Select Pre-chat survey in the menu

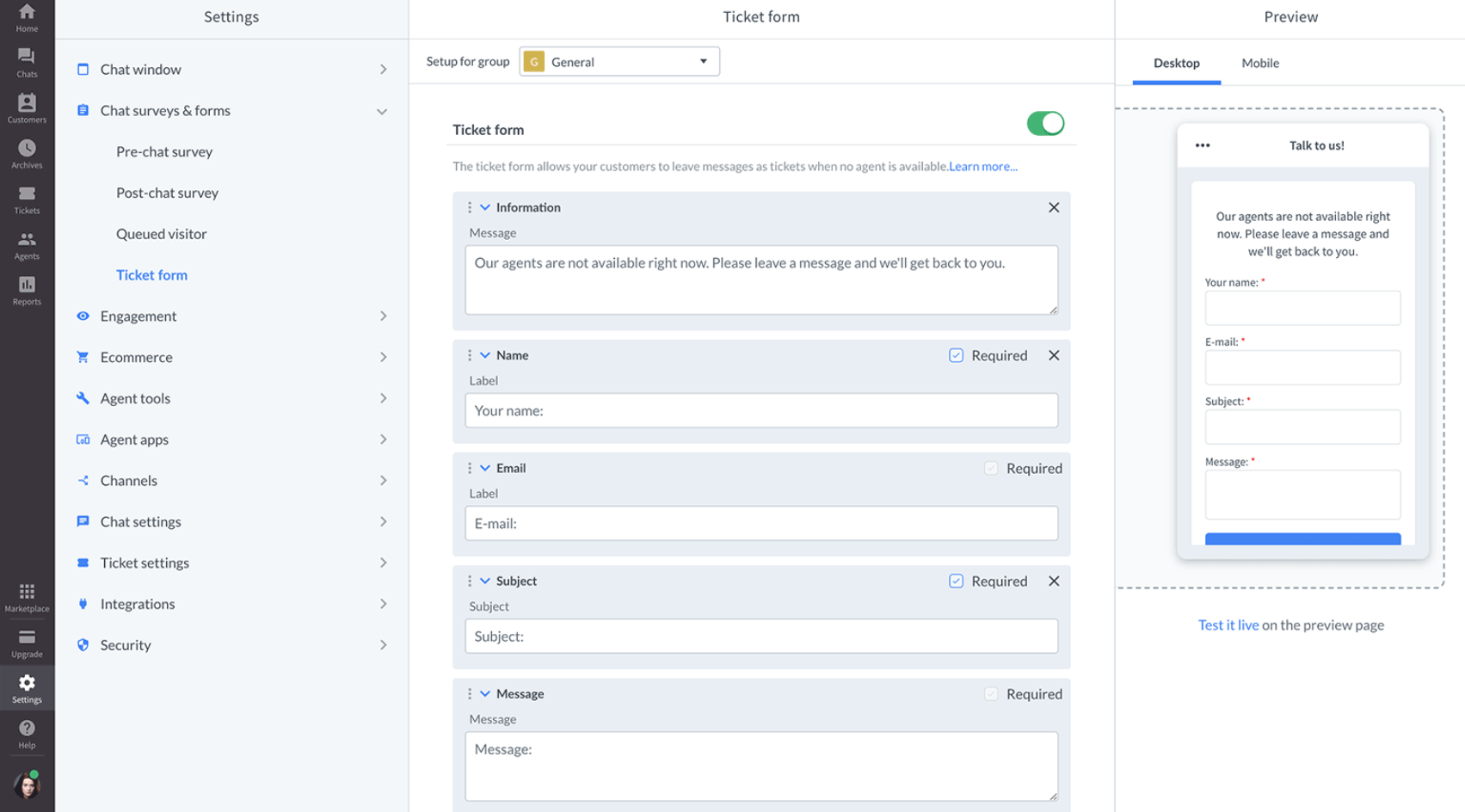pyautogui.click(x=163, y=151)
